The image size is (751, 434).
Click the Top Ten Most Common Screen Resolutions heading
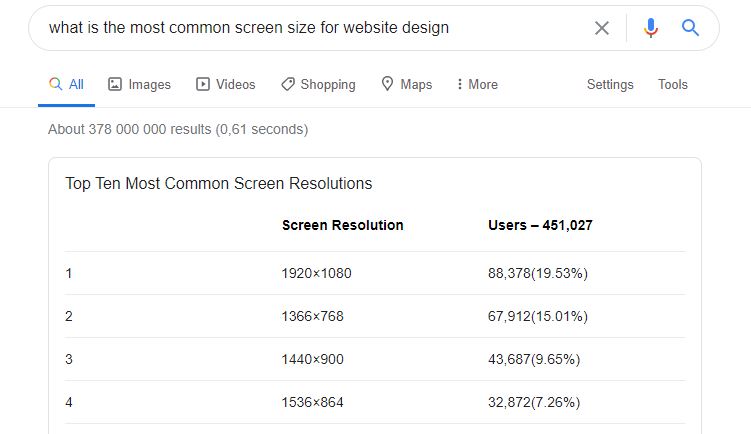tap(218, 183)
